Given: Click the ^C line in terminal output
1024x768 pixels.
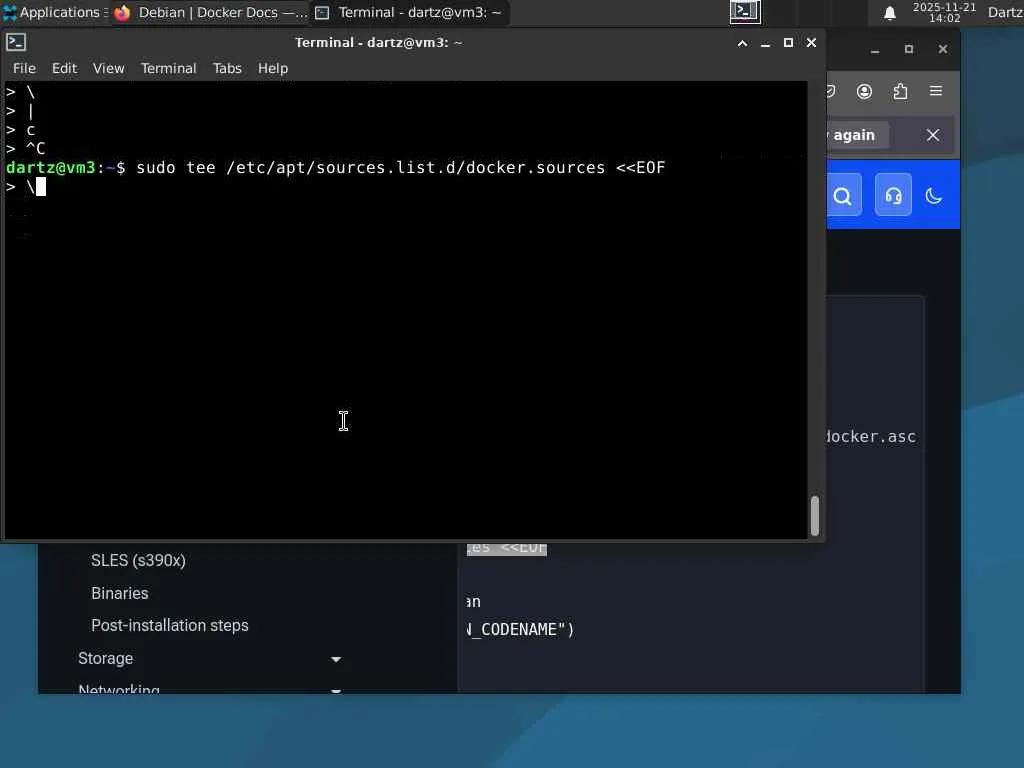Looking at the screenshot, I should [x=35, y=149].
